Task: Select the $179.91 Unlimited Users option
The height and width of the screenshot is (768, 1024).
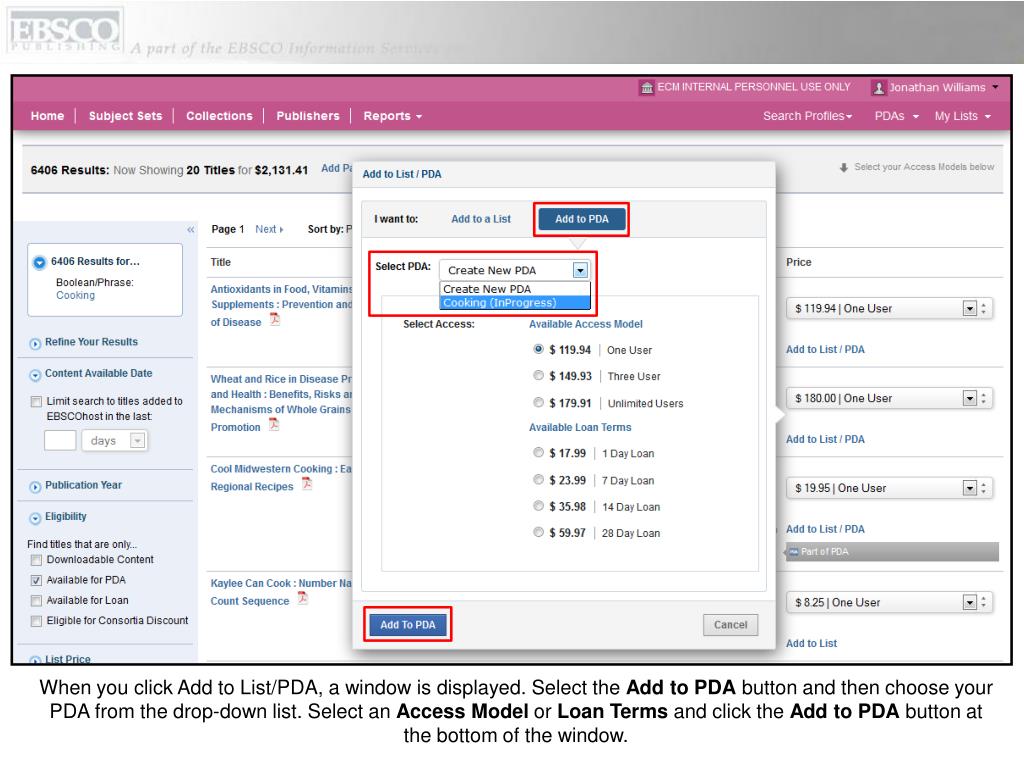Action: point(538,402)
